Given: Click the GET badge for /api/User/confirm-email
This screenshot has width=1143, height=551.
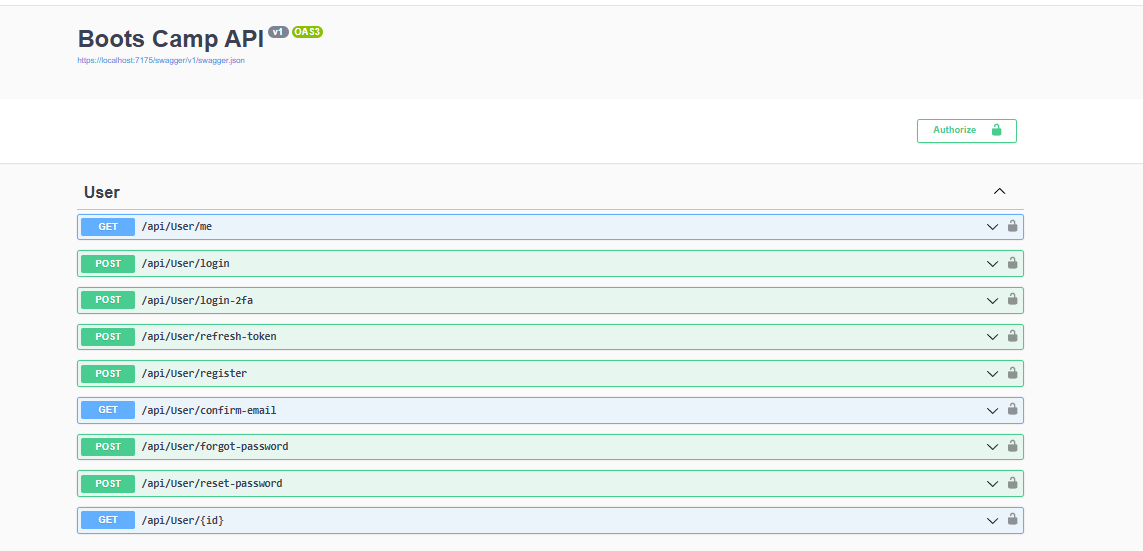Looking at the screenshot, I should [x=108, y=410].
